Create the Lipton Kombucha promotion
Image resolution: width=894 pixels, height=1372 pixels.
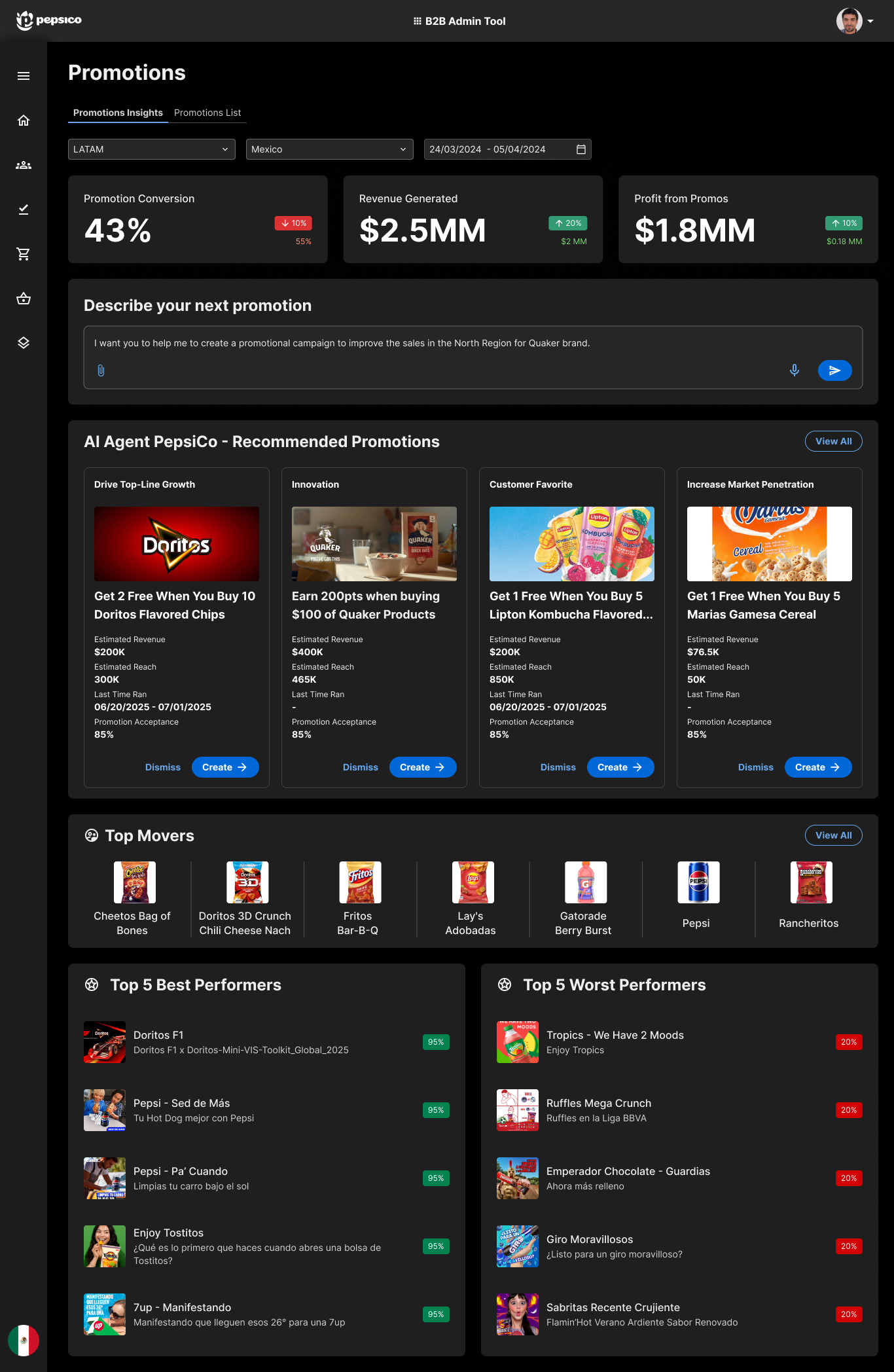click(620, 767)
